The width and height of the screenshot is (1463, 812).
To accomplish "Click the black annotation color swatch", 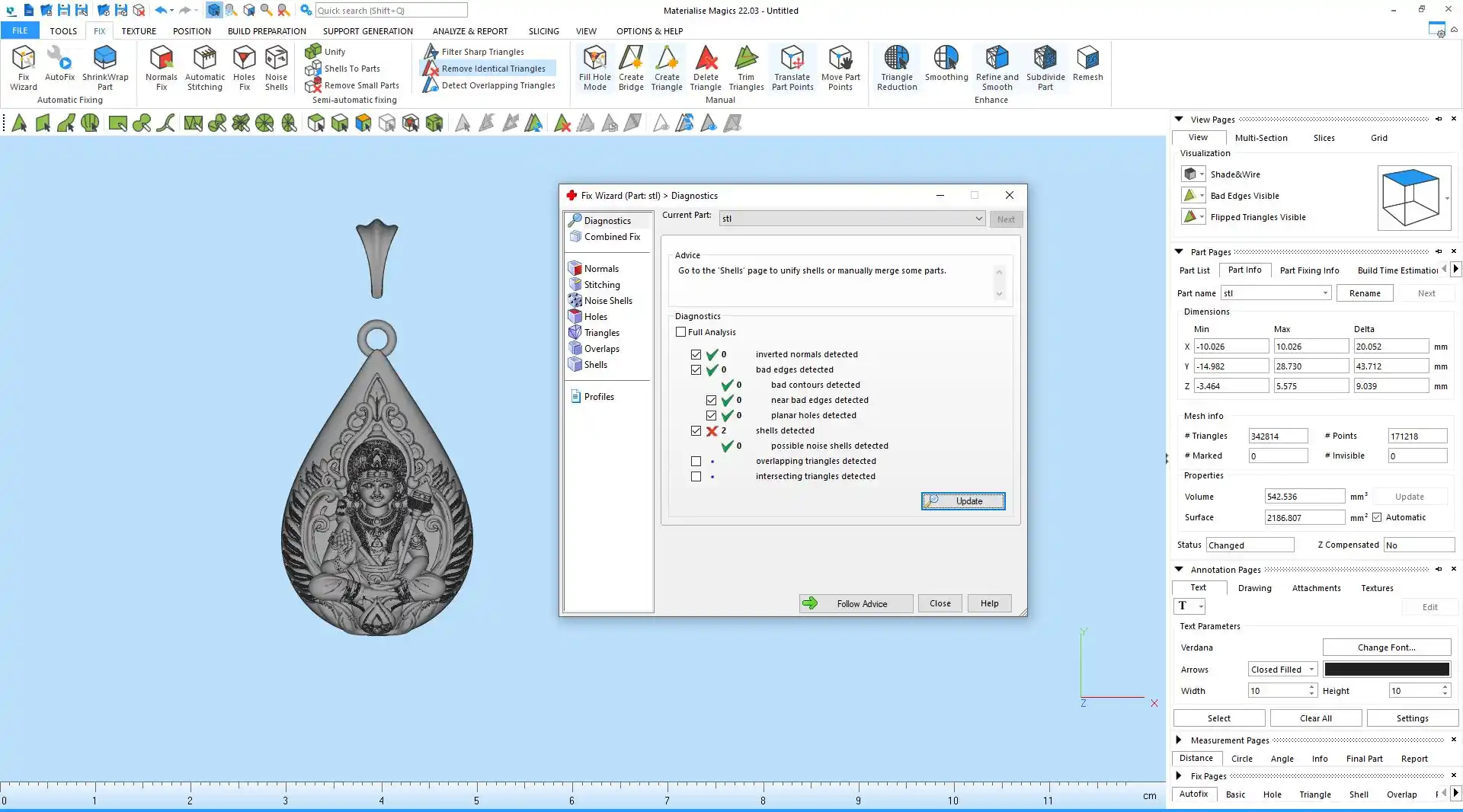I will click(1386, 670).
